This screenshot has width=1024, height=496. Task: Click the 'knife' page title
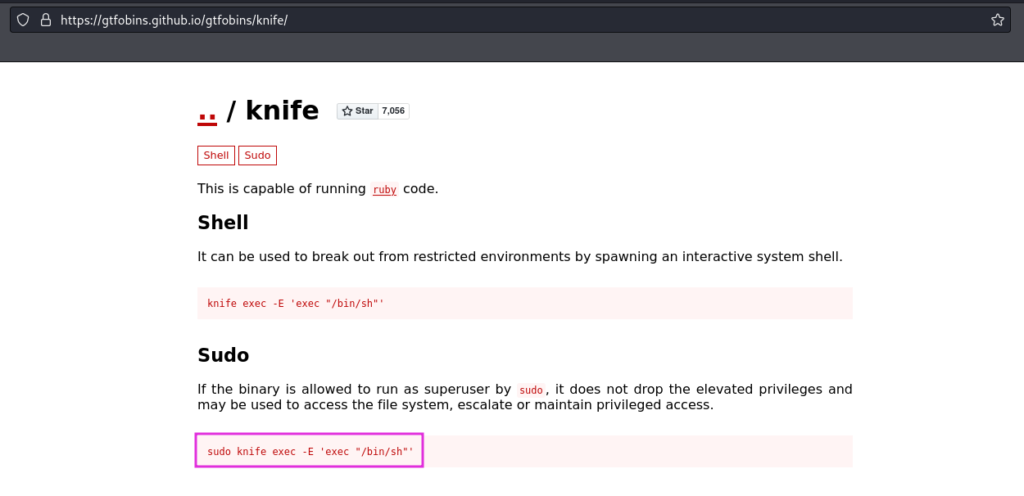[x=282, y=111]
